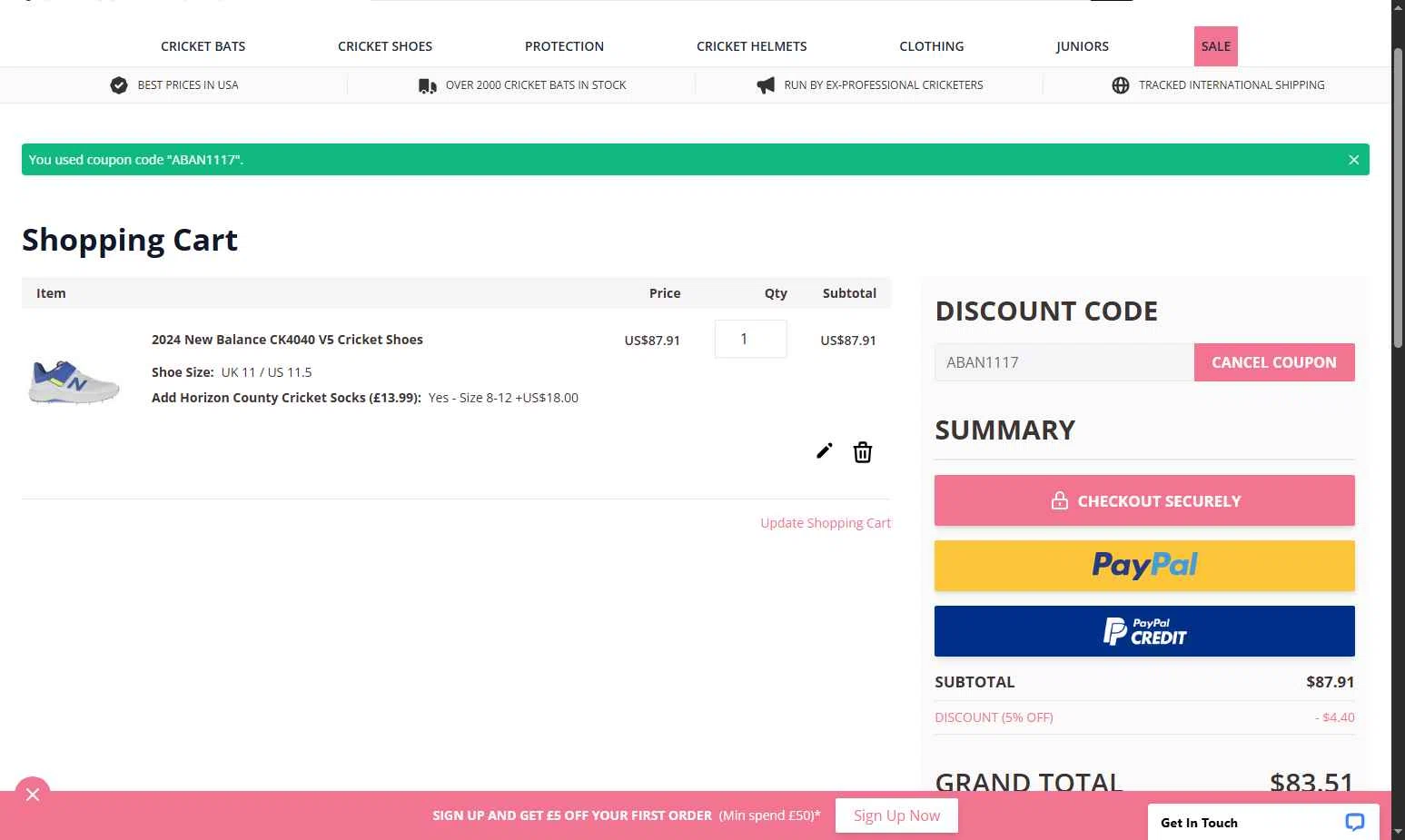Click Update Shopping Cart link
This screenshot has width=1405, height=840.
826,523
